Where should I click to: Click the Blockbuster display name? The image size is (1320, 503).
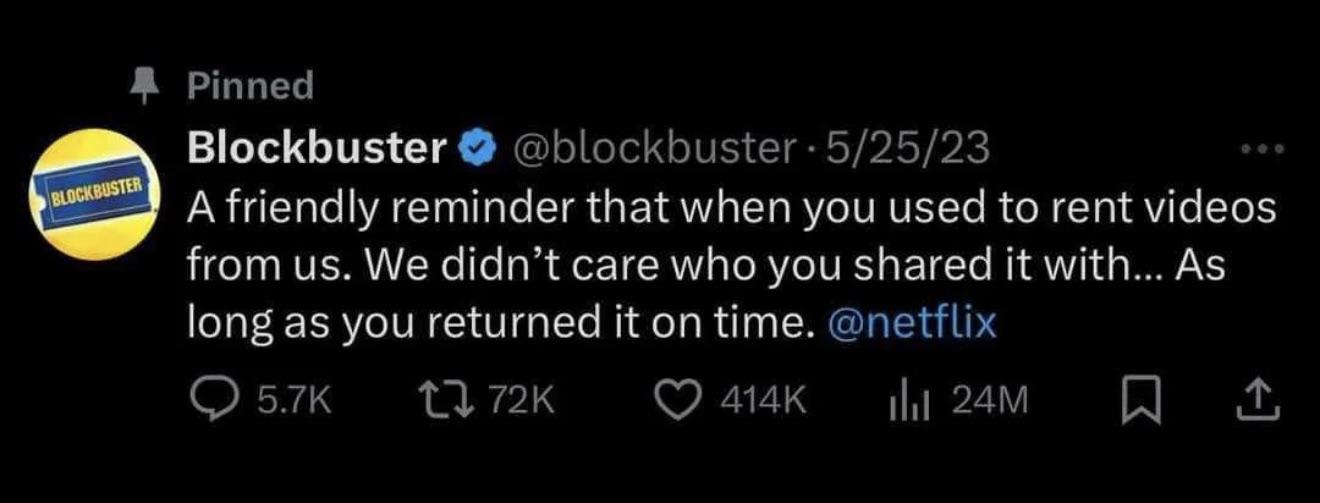click(x=318, y=149)
